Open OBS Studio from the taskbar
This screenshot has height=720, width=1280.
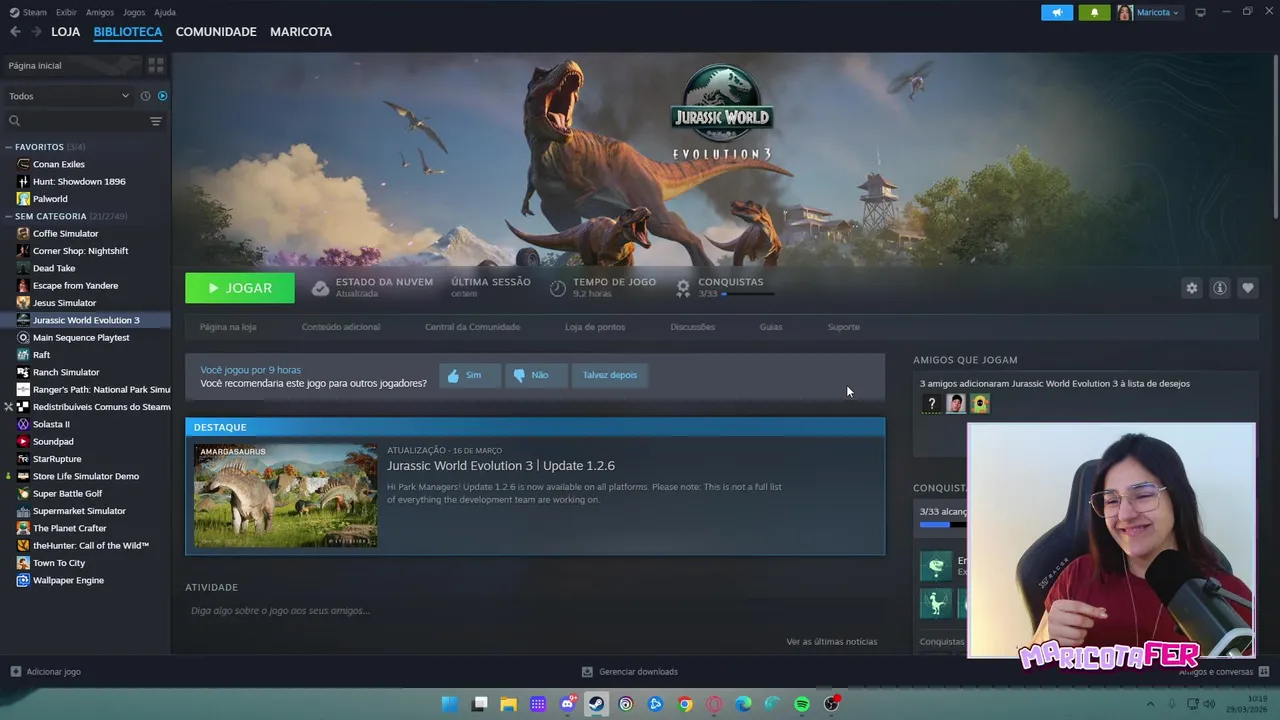pyautogui.click(x=831, y=704)
